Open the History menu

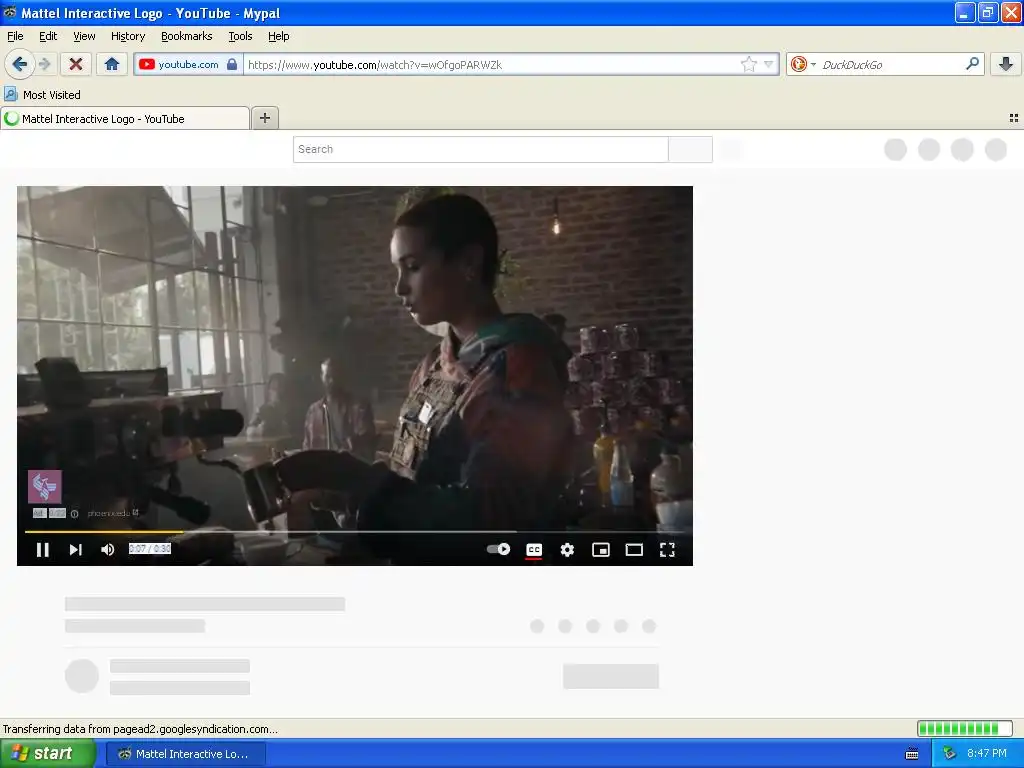click(x=127, y=36)
